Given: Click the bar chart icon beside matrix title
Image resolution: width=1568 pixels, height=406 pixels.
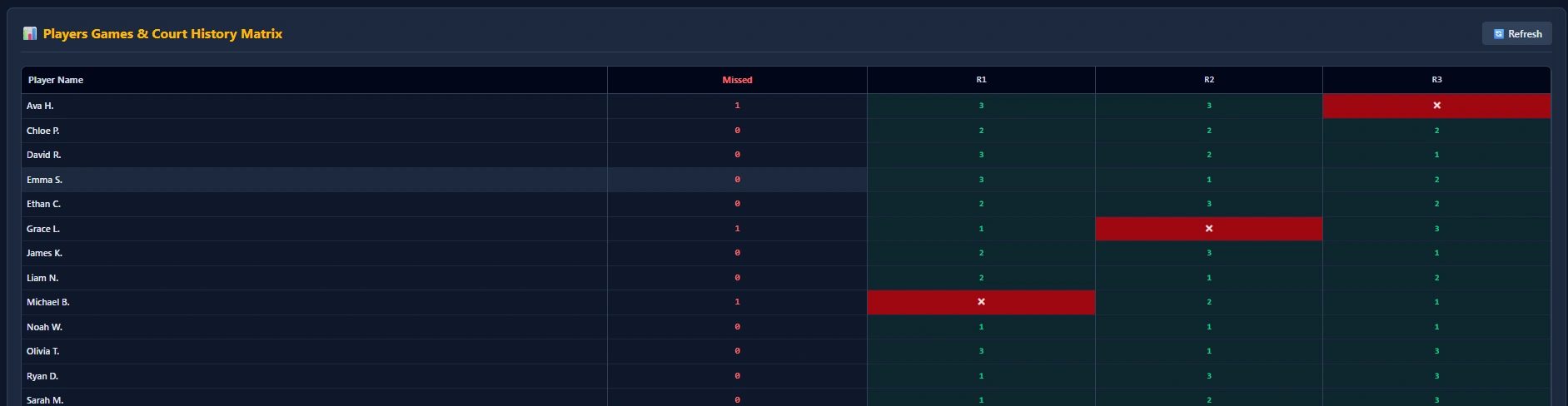Looking at the screenshot, I should (x=30, y=33).
